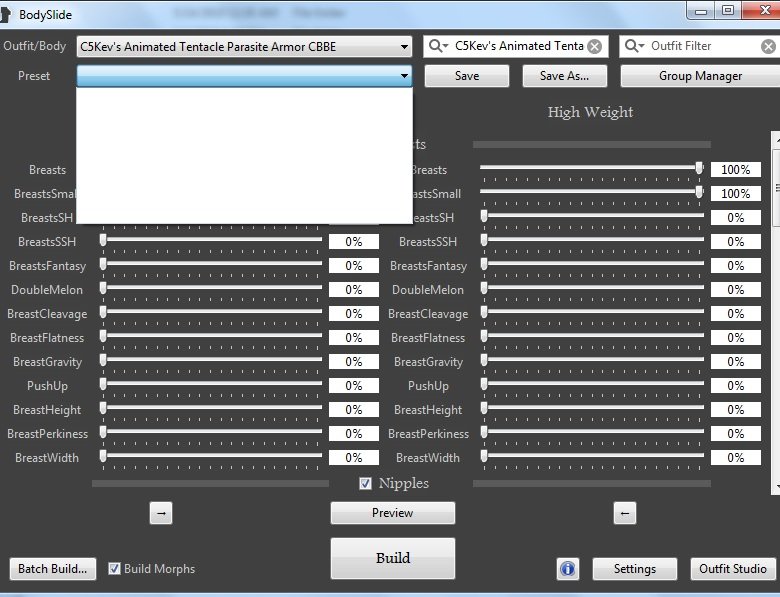Click the high weight BreastPerkiness slider
The image size is (780, 597).
pyautogui.click(x=592, y=432)
